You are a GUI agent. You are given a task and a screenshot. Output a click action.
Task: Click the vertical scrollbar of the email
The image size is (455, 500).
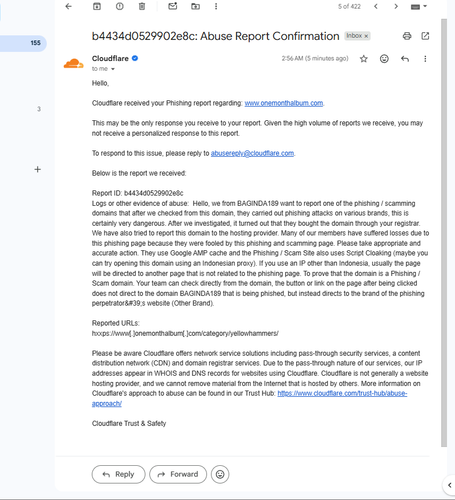click(x=444, y=233)
